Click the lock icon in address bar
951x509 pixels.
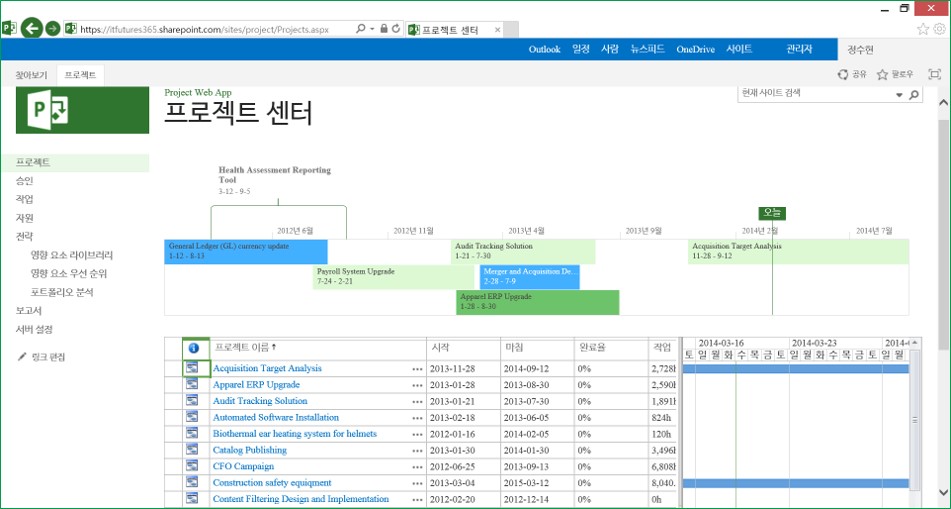384,29
